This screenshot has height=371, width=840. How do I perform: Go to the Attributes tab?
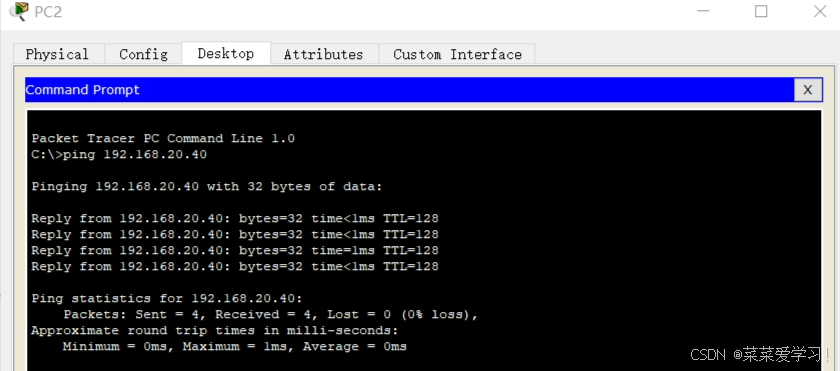(324, 54)
